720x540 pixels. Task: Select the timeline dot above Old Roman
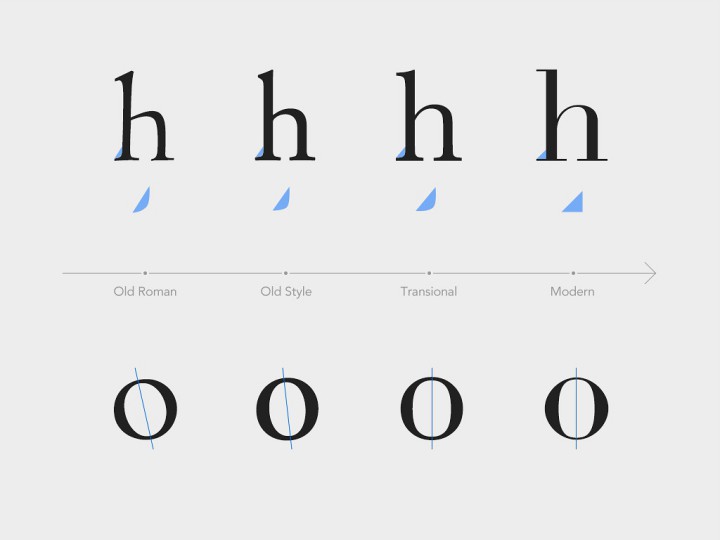click(x=145, y=273)
